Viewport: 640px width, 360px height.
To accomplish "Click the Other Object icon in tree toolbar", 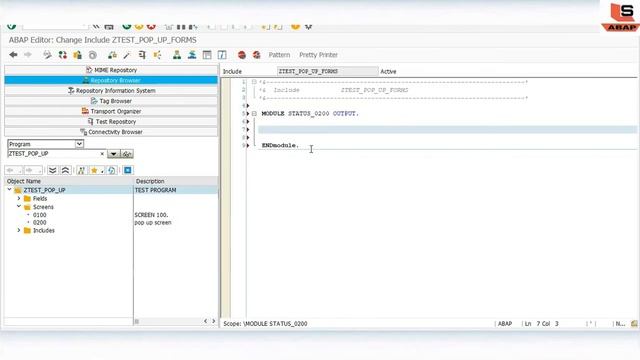I will pyautogui.click(x=81, y=170).
